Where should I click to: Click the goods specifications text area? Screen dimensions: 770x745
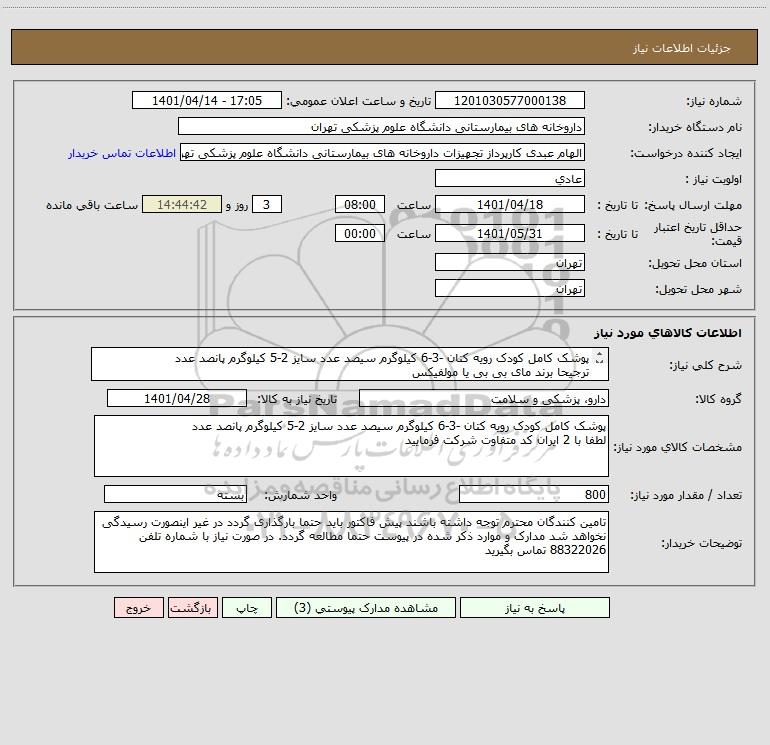pos(351,446)
